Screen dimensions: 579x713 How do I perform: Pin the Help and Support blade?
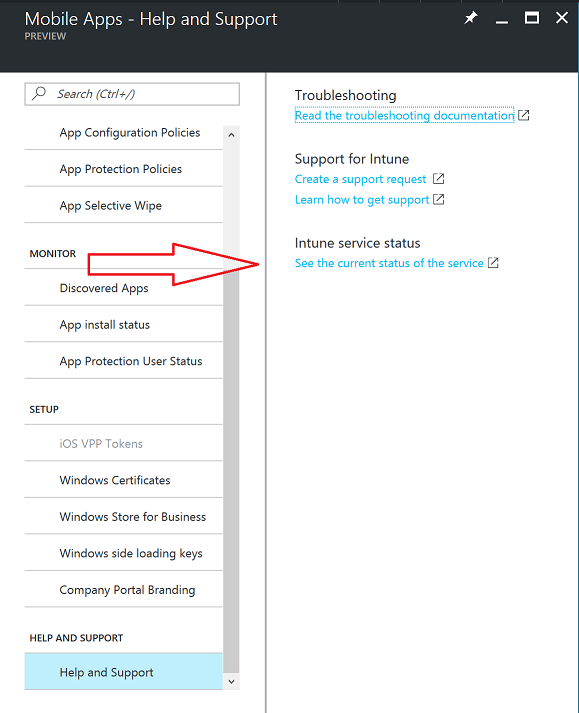(471, 18)
